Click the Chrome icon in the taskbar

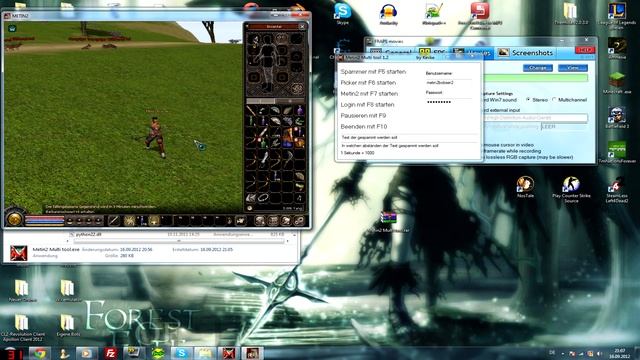click(x=40, y=353)
